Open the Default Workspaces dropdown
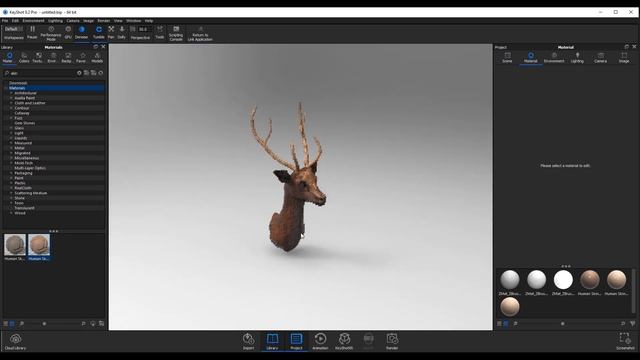This screenshot has width=640, height=360. [x=13, y=29]
